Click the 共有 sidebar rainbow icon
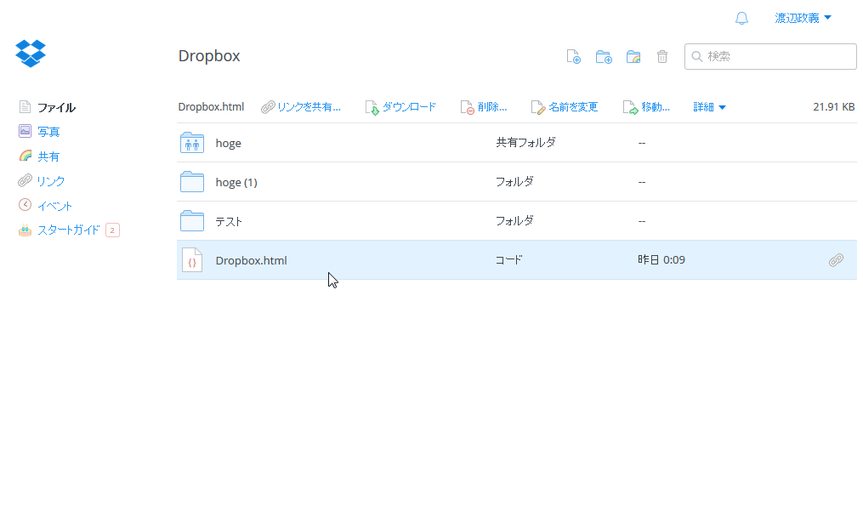The width and height of the screenshot is (863, 506). 25,156
